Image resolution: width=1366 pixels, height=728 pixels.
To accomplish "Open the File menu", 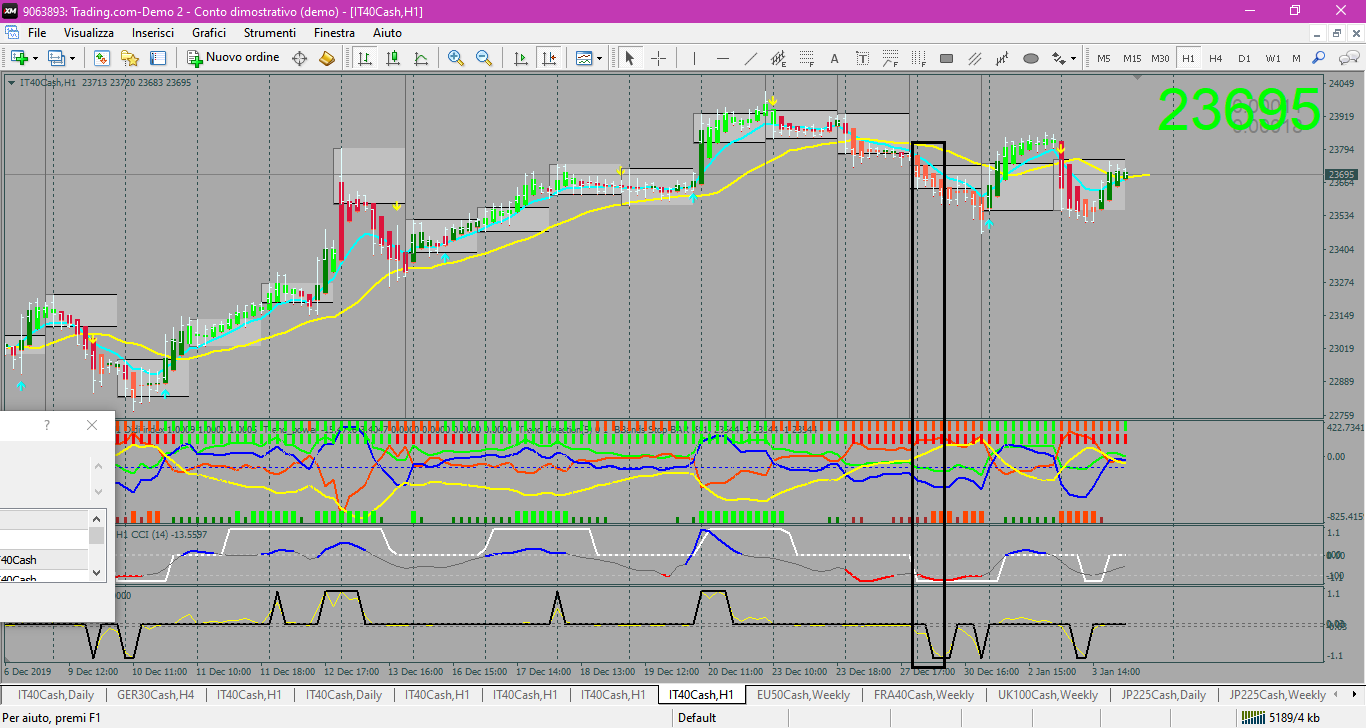I will 37,33.
